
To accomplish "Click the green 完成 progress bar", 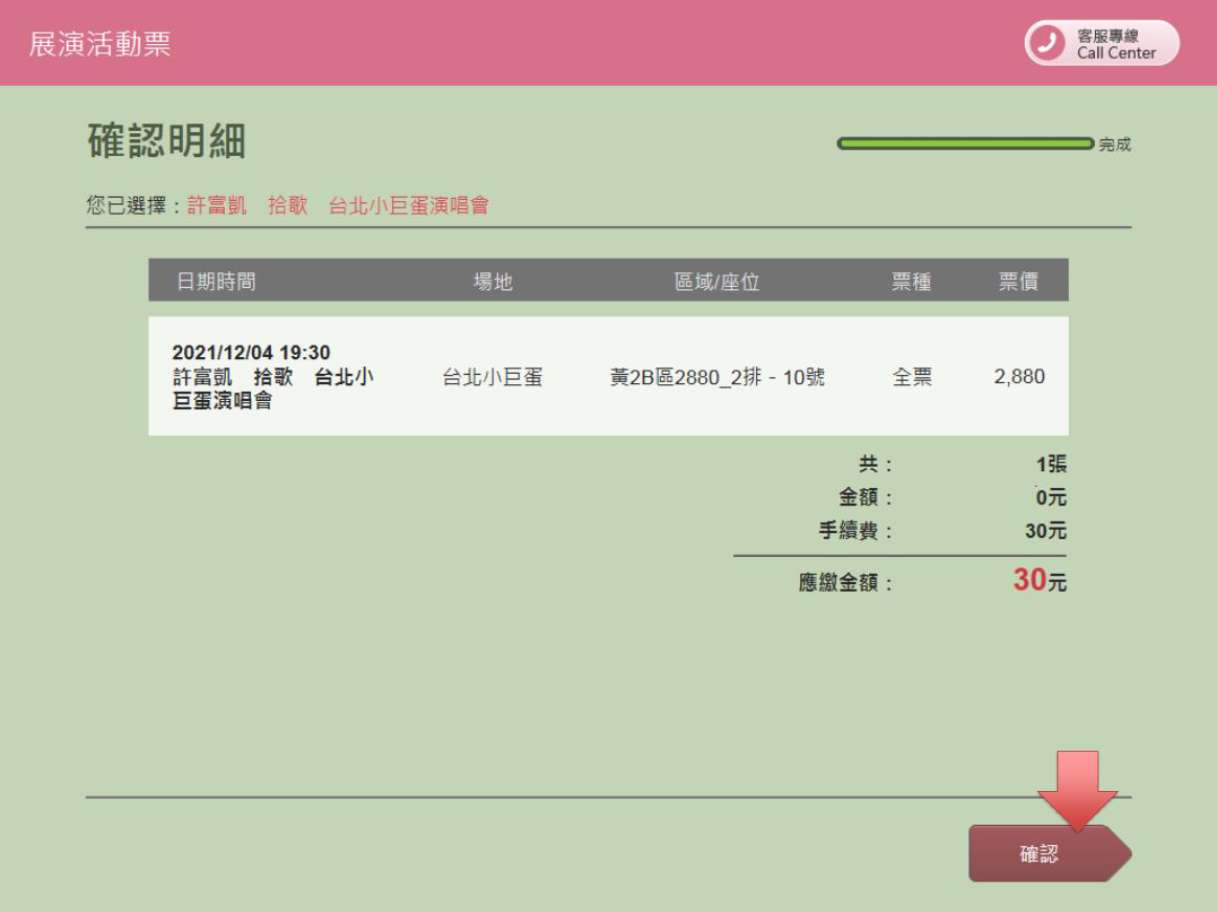I will point(966,144).
